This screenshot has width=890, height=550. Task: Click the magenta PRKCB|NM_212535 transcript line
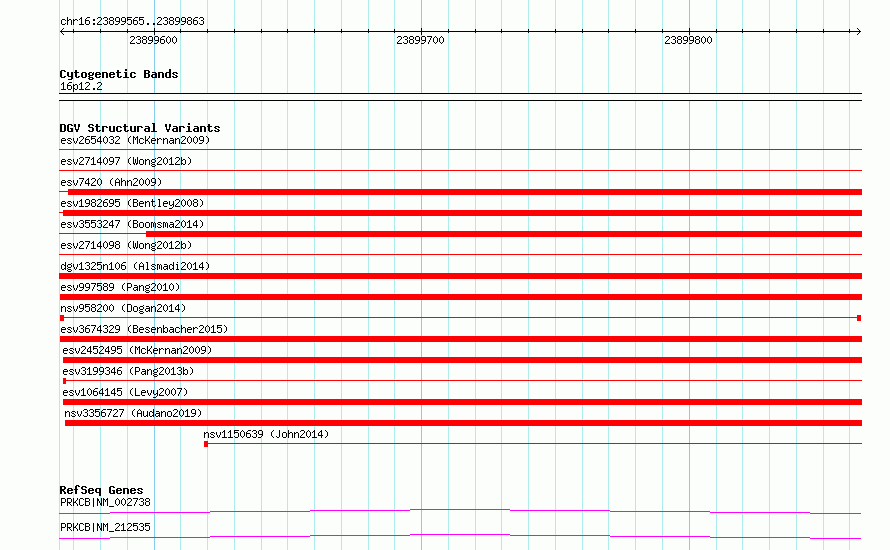coord(460,536)
